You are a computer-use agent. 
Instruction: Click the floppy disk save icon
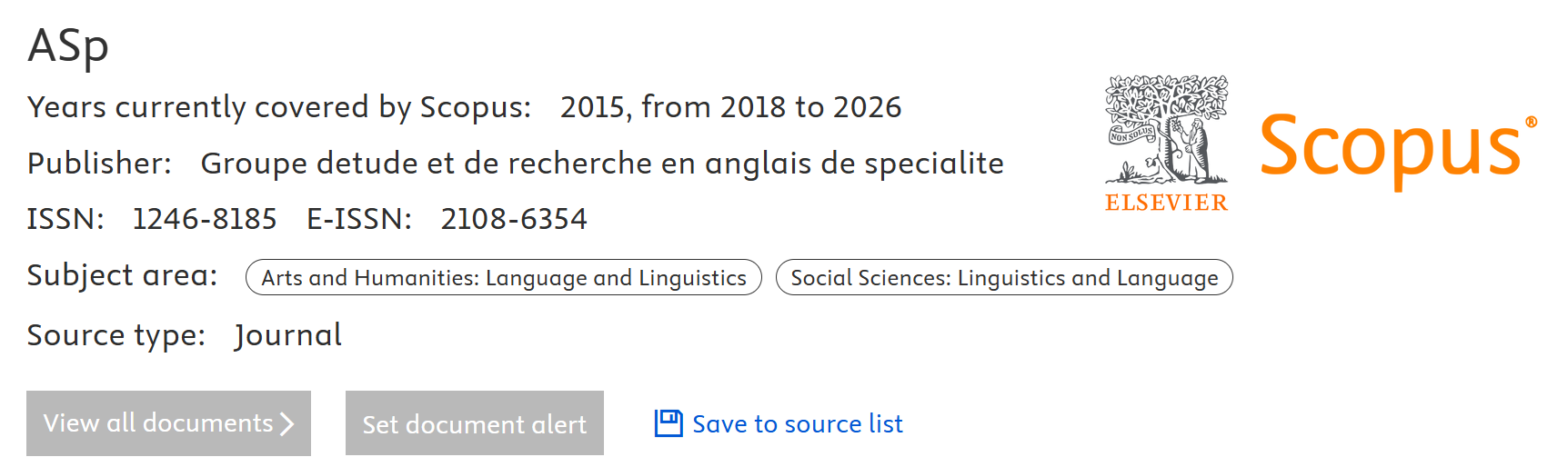[x=668, y=423]
